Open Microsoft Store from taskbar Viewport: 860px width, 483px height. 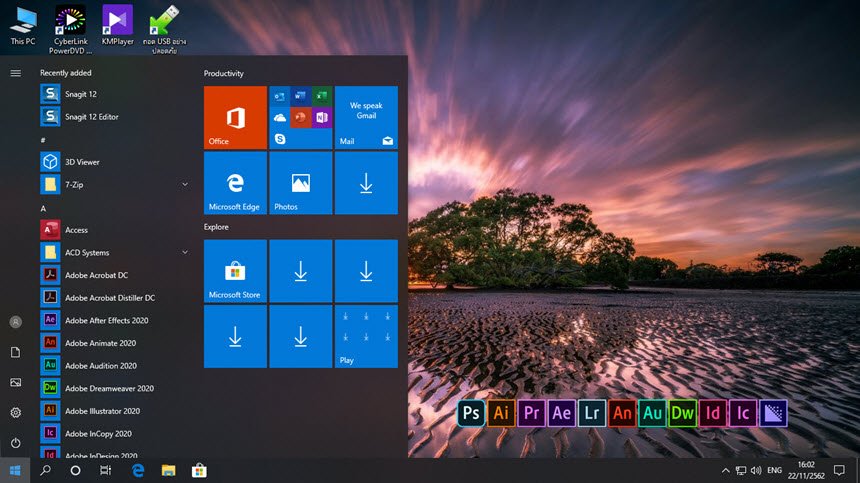[199, 470]
